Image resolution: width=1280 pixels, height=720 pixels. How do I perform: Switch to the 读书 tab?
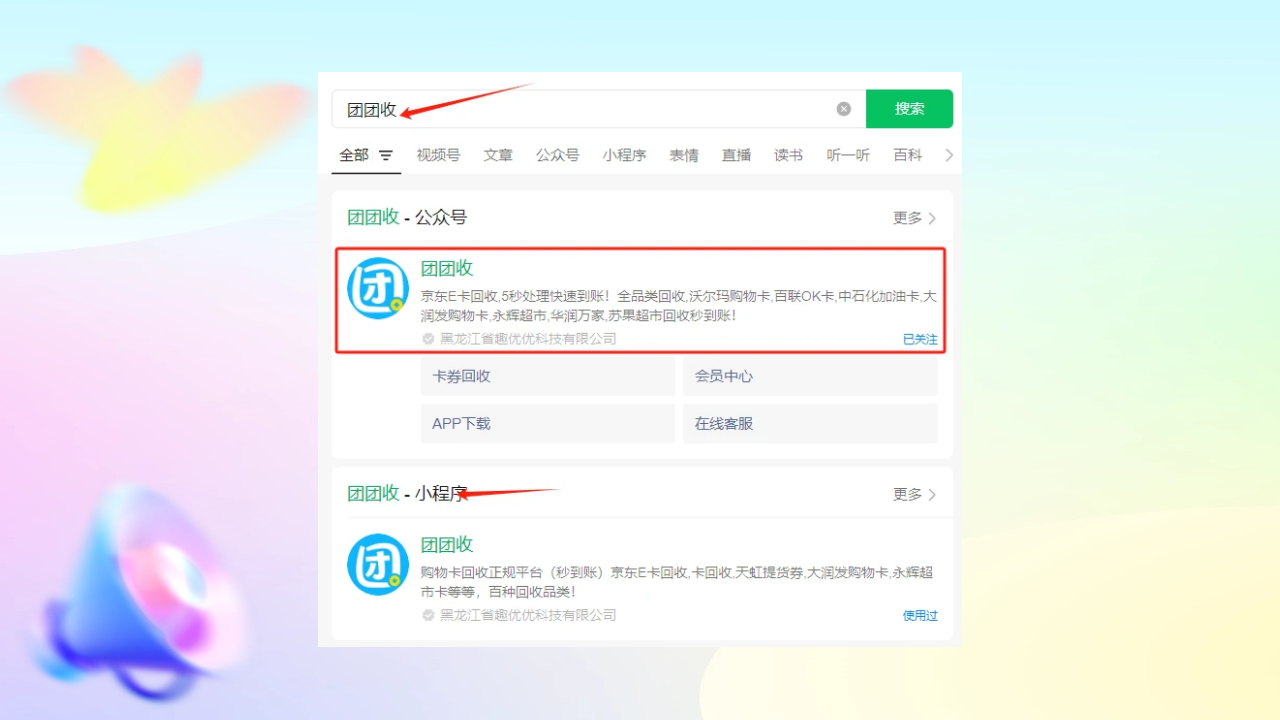[788, 155]
